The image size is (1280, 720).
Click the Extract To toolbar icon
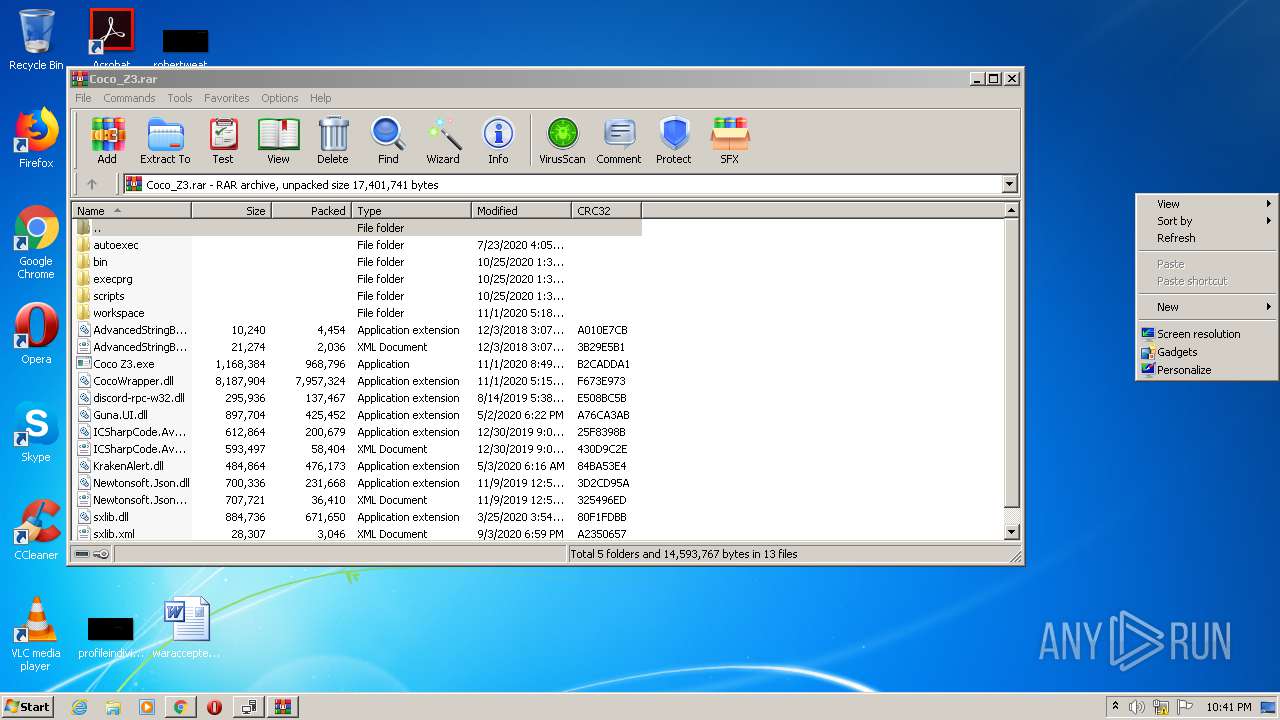pos(165,140)
